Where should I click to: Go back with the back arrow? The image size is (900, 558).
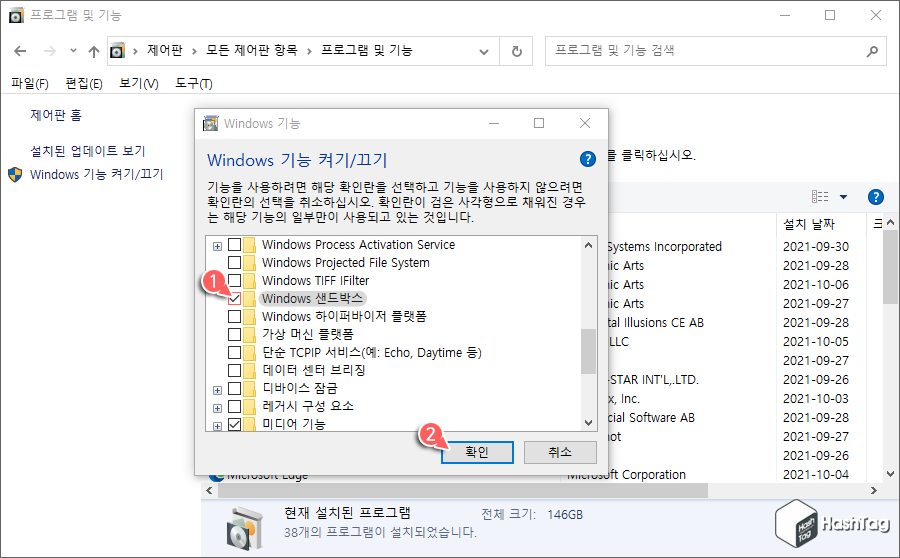point(20,51)
